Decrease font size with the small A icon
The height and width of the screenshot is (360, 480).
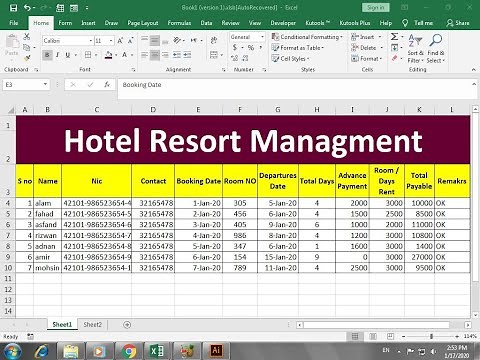click(131, 41)
